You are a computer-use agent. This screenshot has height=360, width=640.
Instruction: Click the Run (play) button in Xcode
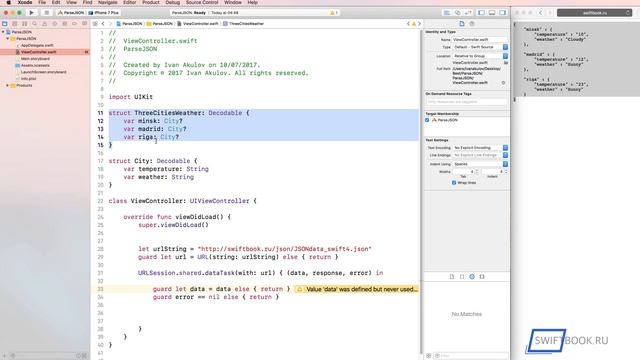tap(31, 13)
